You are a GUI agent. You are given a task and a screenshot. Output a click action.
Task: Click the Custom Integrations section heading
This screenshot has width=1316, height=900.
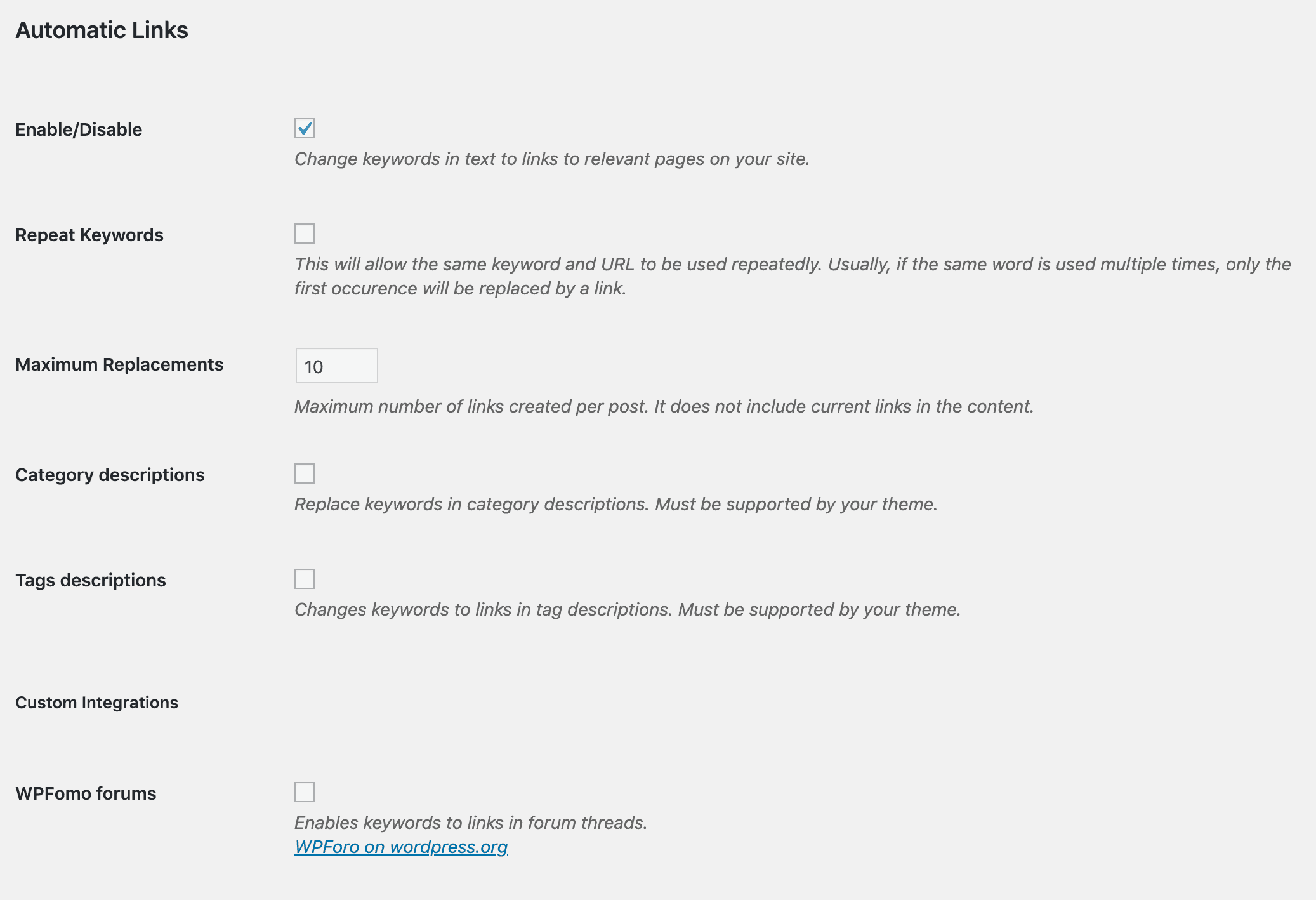pos(96,703)
